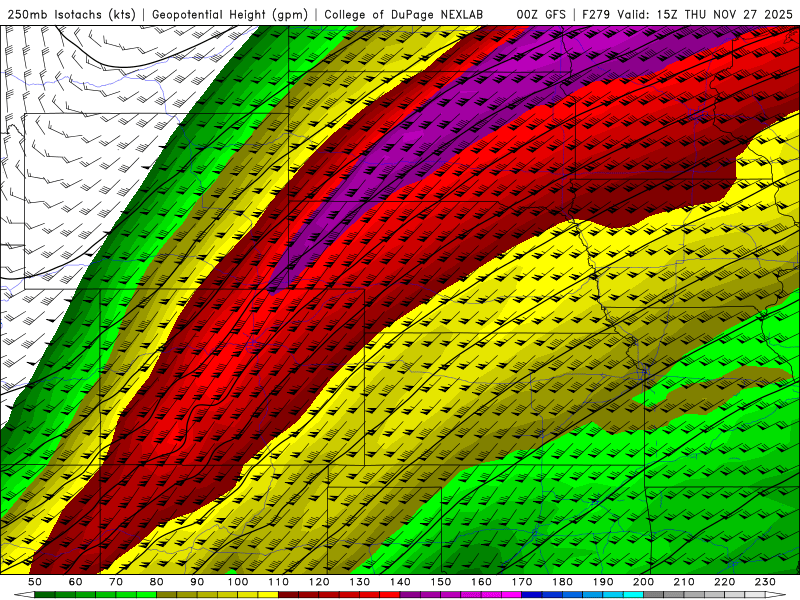Pick the bright magenta swatch just before 170

coord(512,594)
